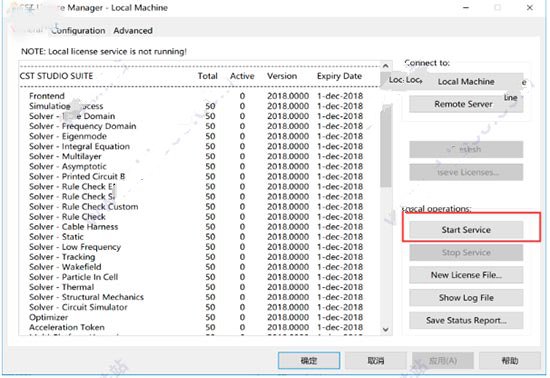The image size is (550, 378).
Task: Select Solver - Eigenmode row
Action: [x=196, y=136]
